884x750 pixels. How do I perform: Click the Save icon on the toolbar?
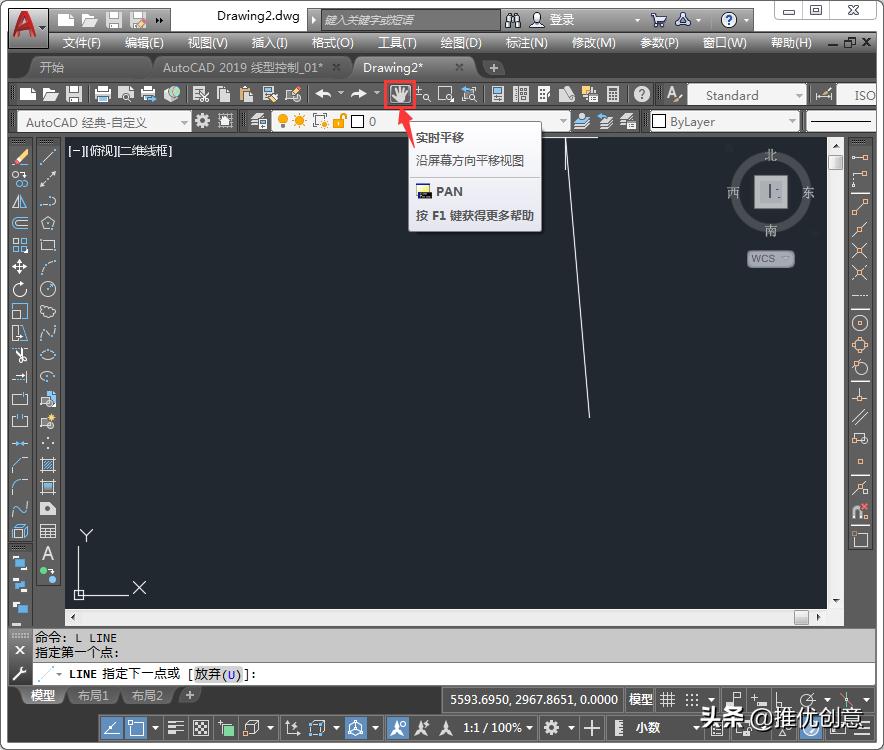click(72, 94)
